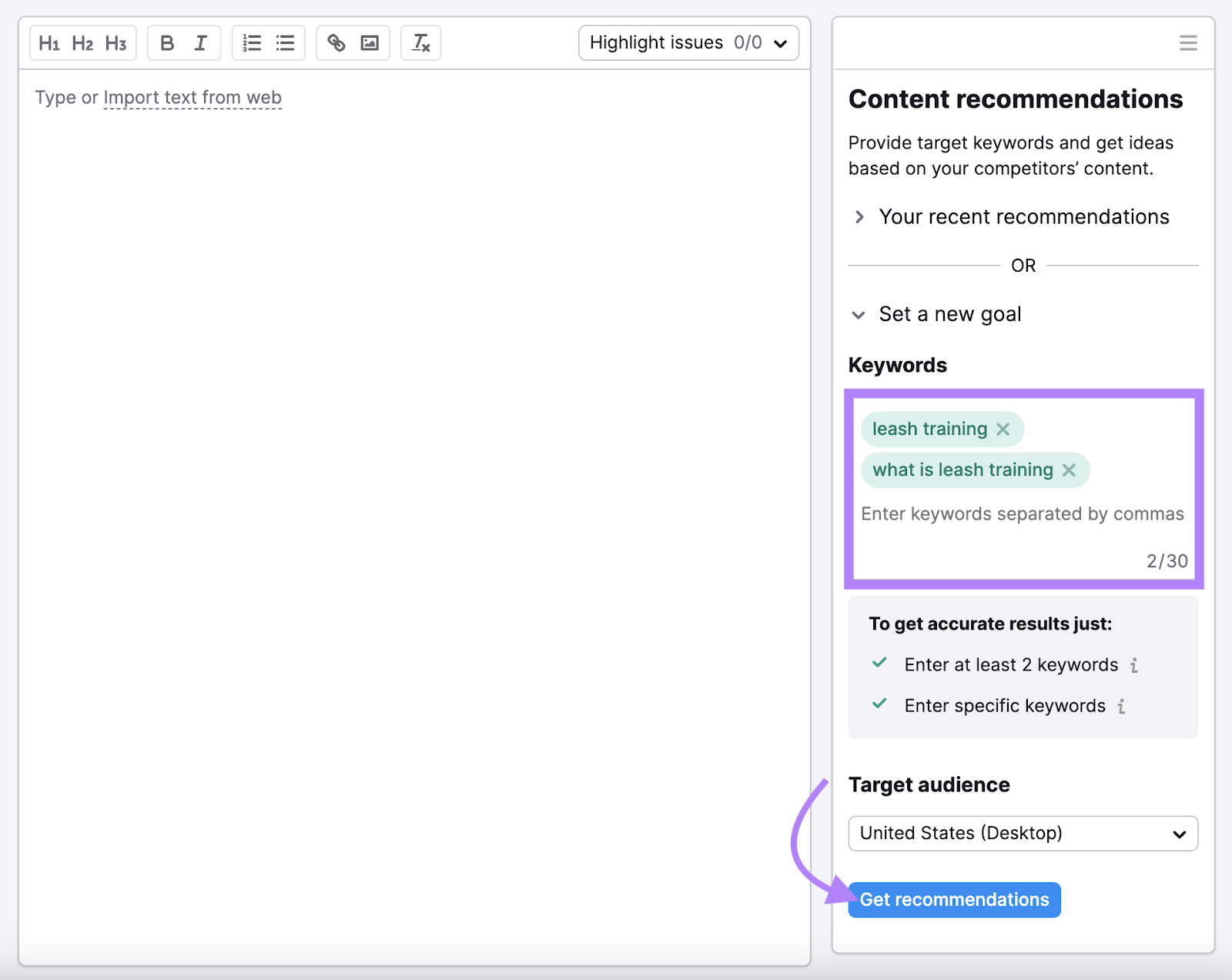
Task: Open the Target audience dropdown
Action: click(1023, 834)
